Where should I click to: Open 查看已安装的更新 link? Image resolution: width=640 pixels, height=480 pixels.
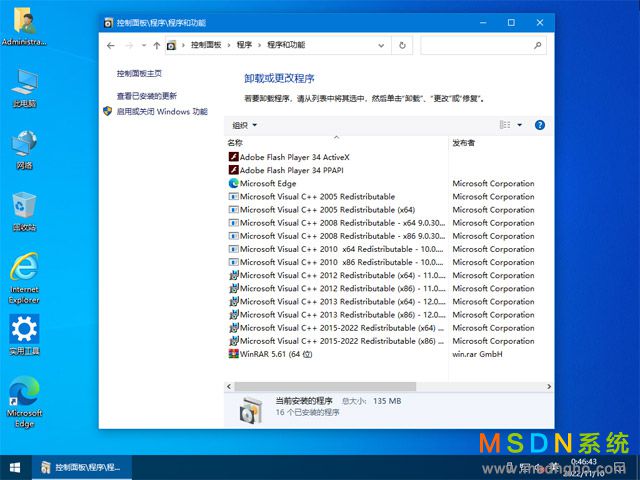click(x=147, y=96)
